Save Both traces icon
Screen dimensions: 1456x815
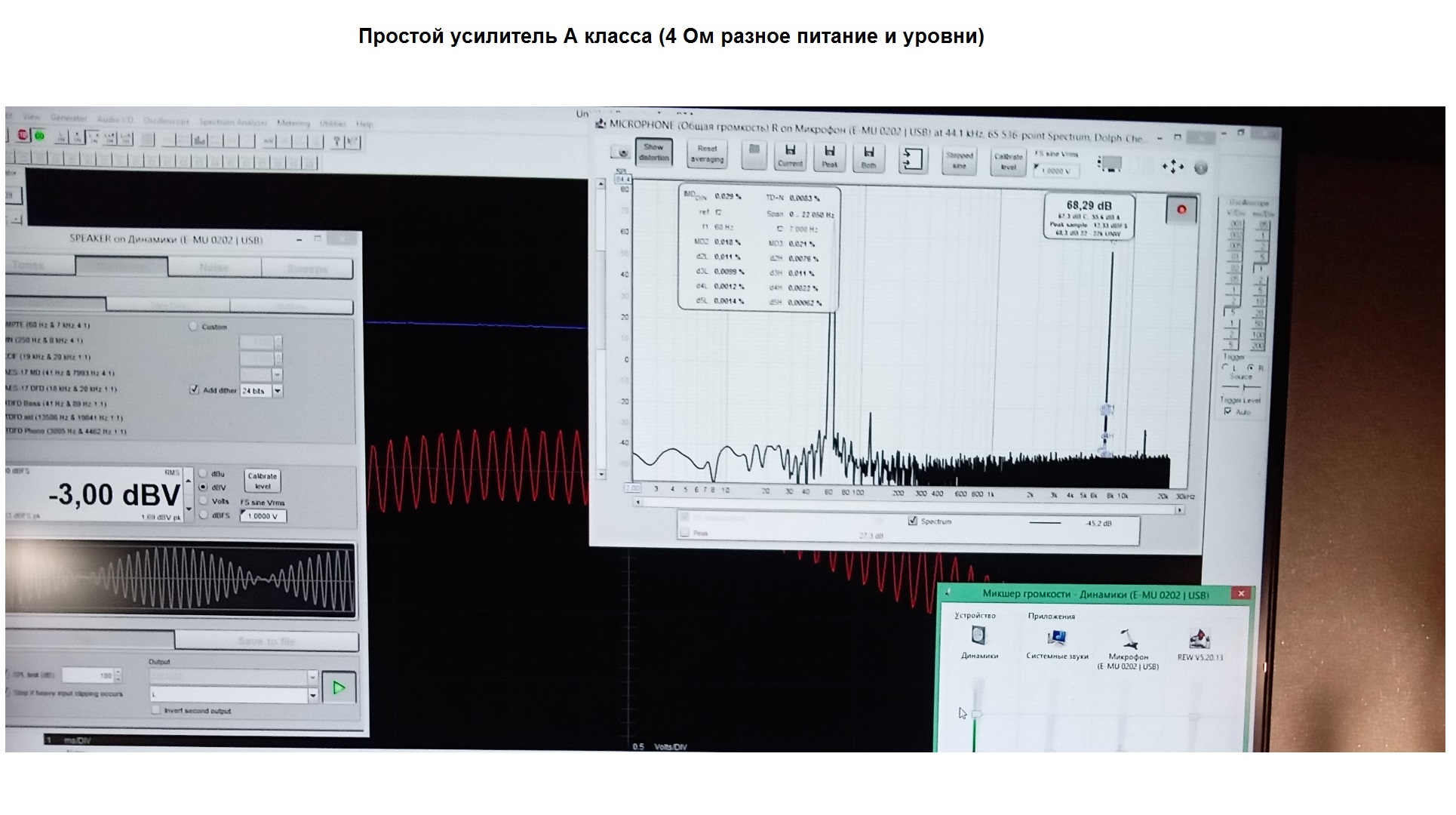(868, 156)
